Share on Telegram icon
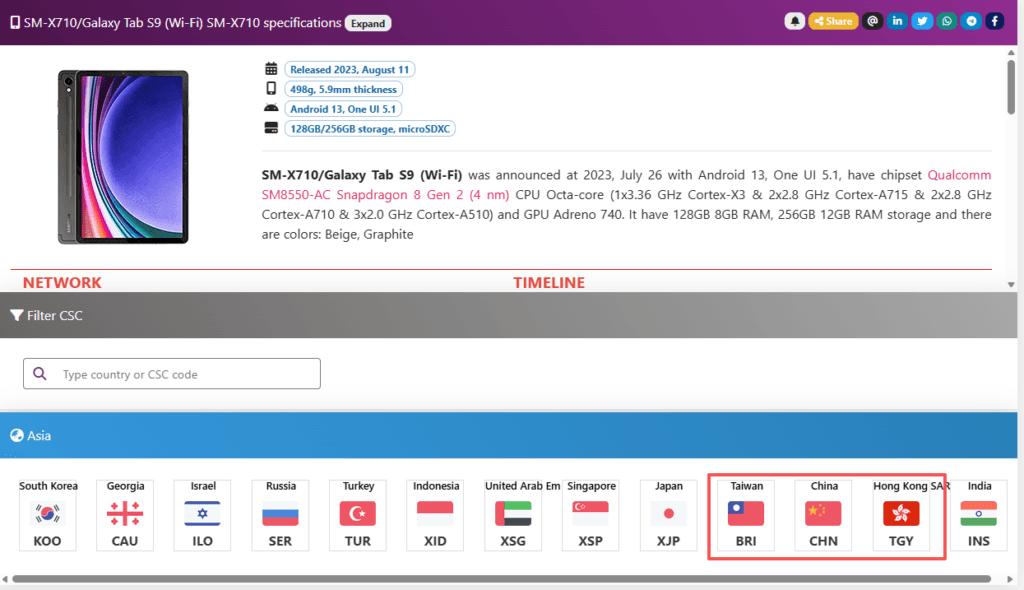 pos(971,22)
